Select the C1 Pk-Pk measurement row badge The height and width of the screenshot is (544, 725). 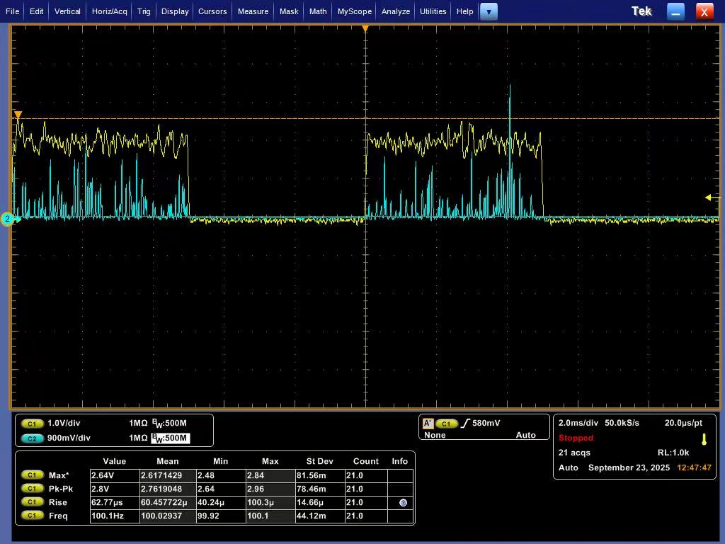click(32, 489)
